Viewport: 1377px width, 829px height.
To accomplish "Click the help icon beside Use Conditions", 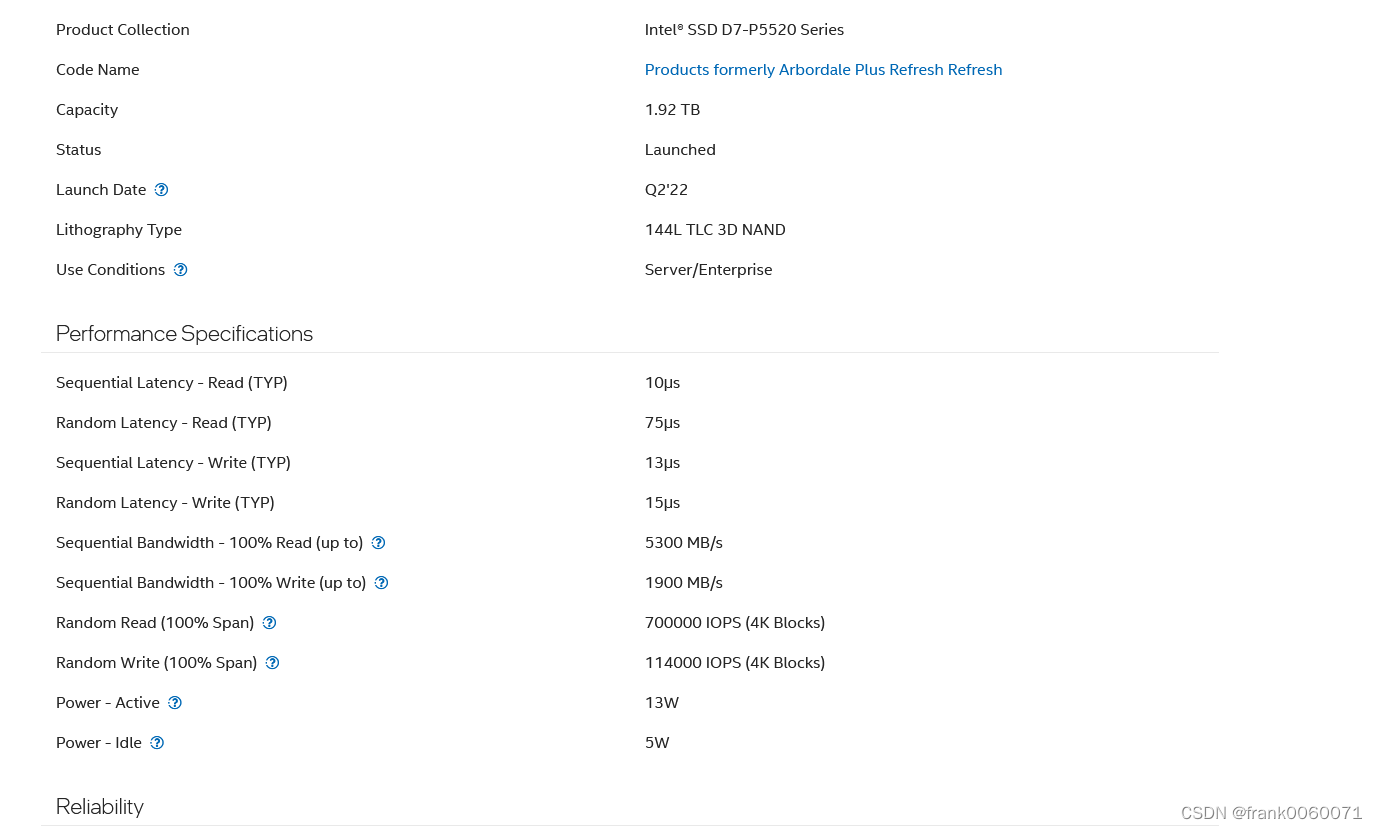I will click(180, 270).
